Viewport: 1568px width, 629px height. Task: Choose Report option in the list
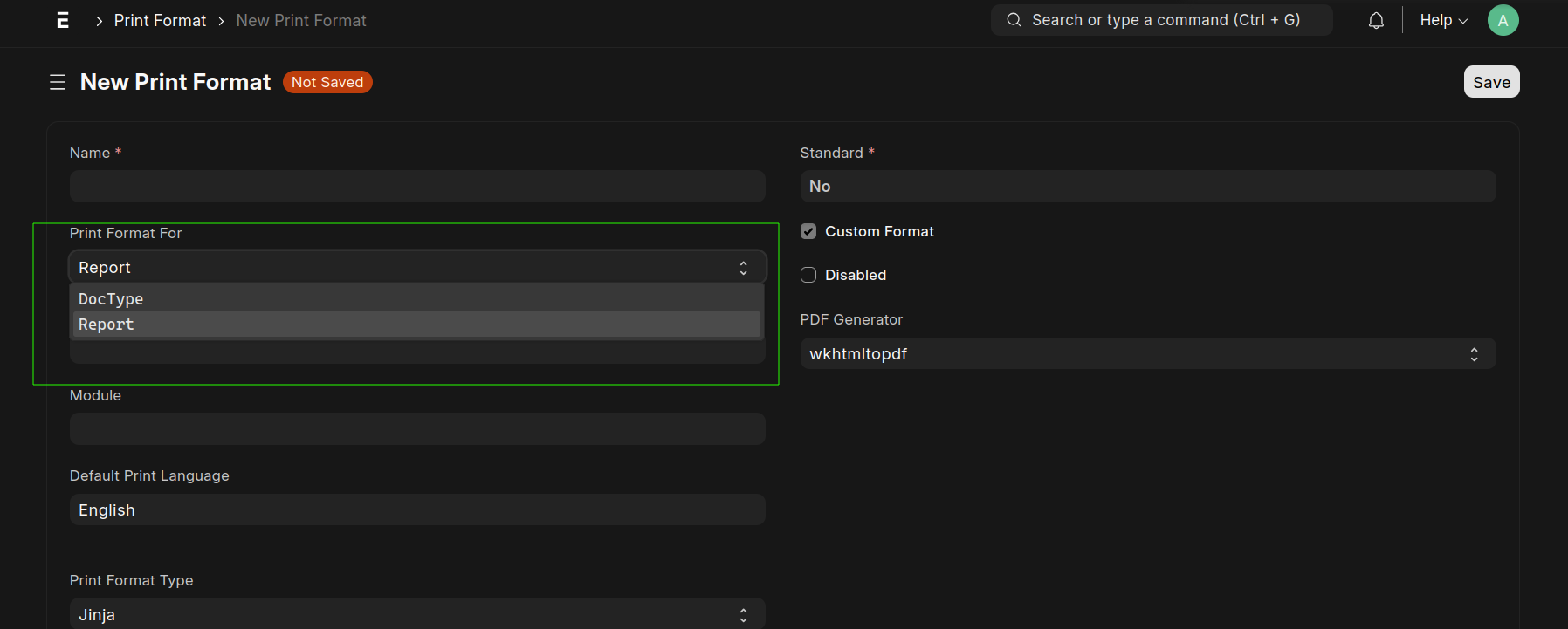[107, 325]
